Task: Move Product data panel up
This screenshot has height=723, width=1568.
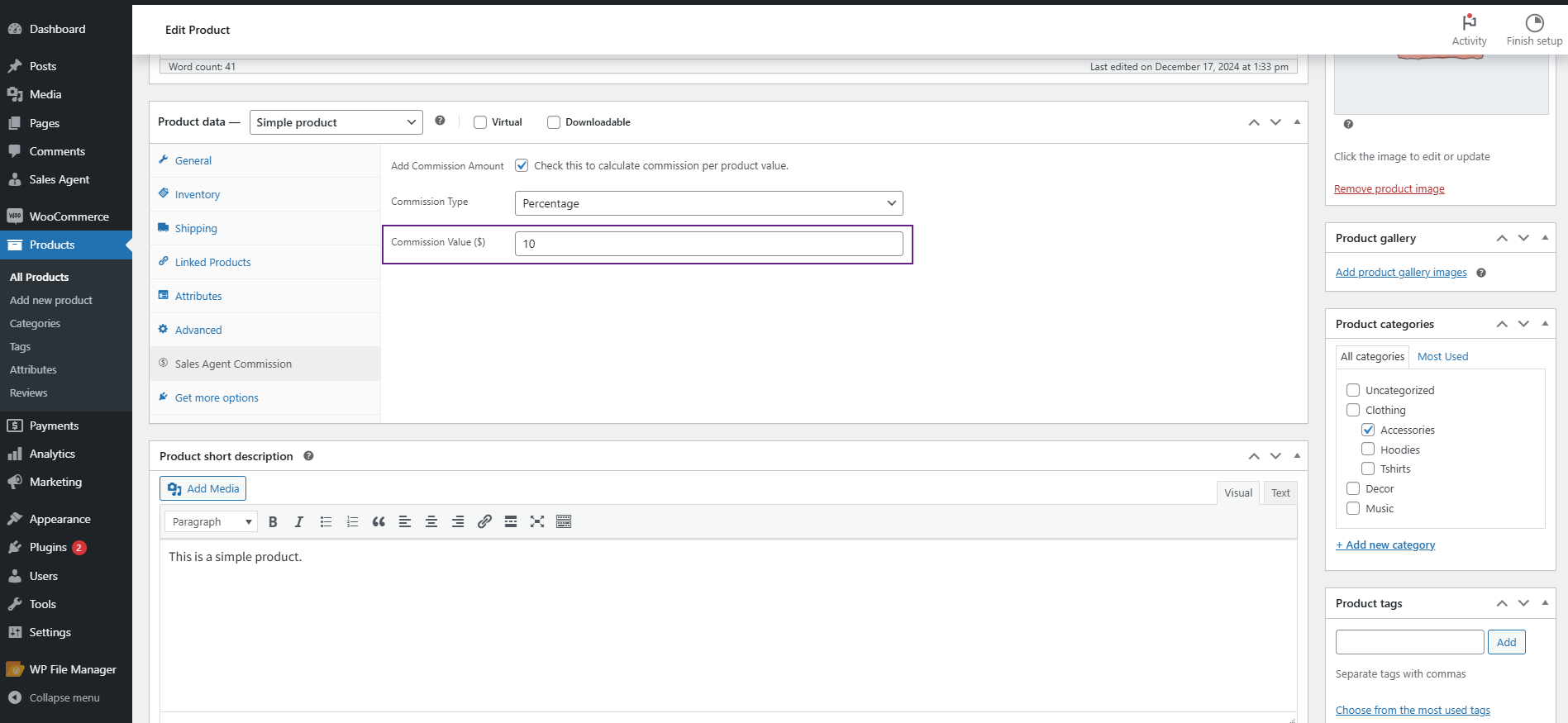Action: 1254,122
